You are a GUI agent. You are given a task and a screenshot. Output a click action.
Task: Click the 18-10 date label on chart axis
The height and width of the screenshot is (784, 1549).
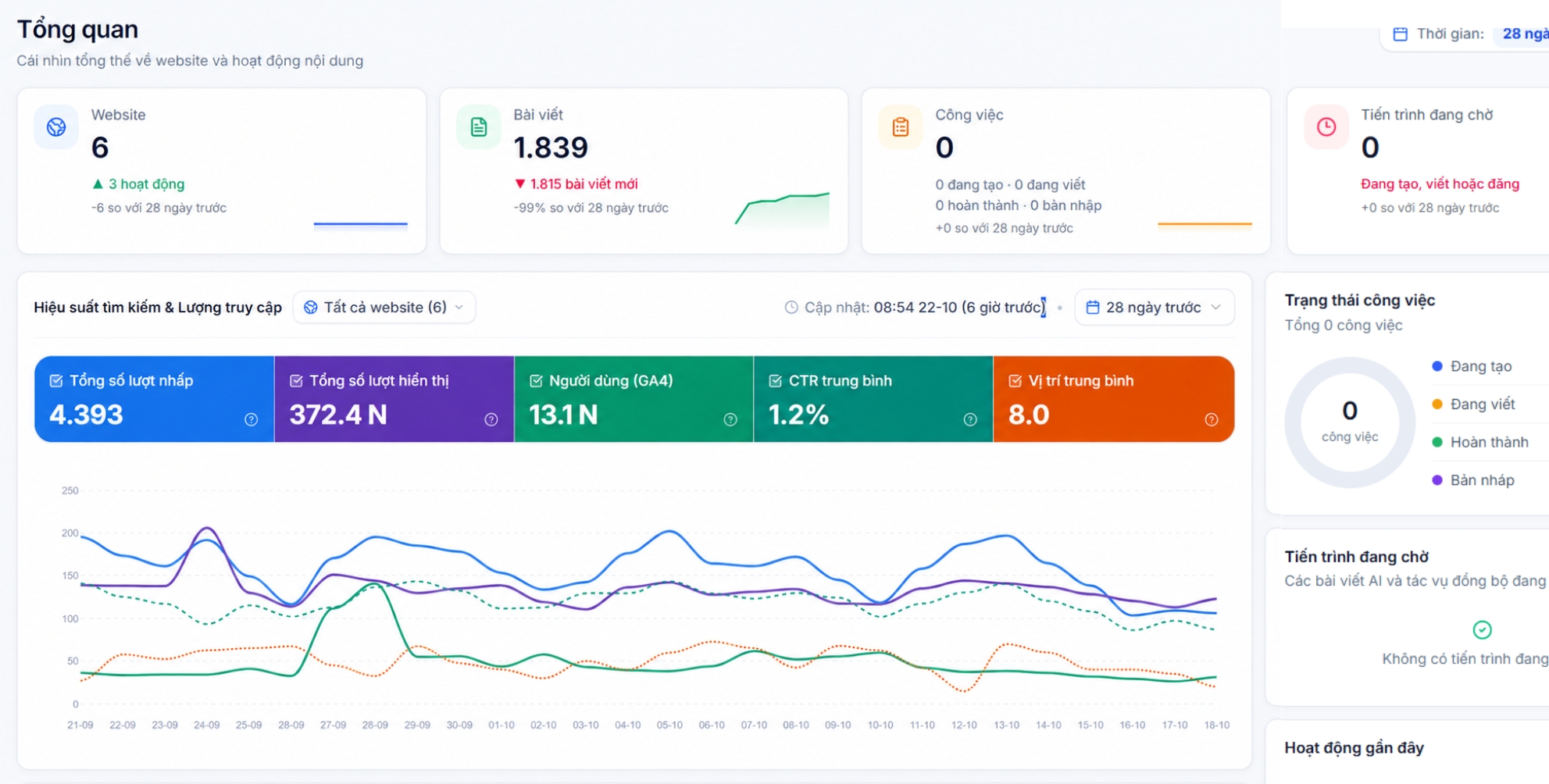pyautogui.click(x=1216, y=725)
